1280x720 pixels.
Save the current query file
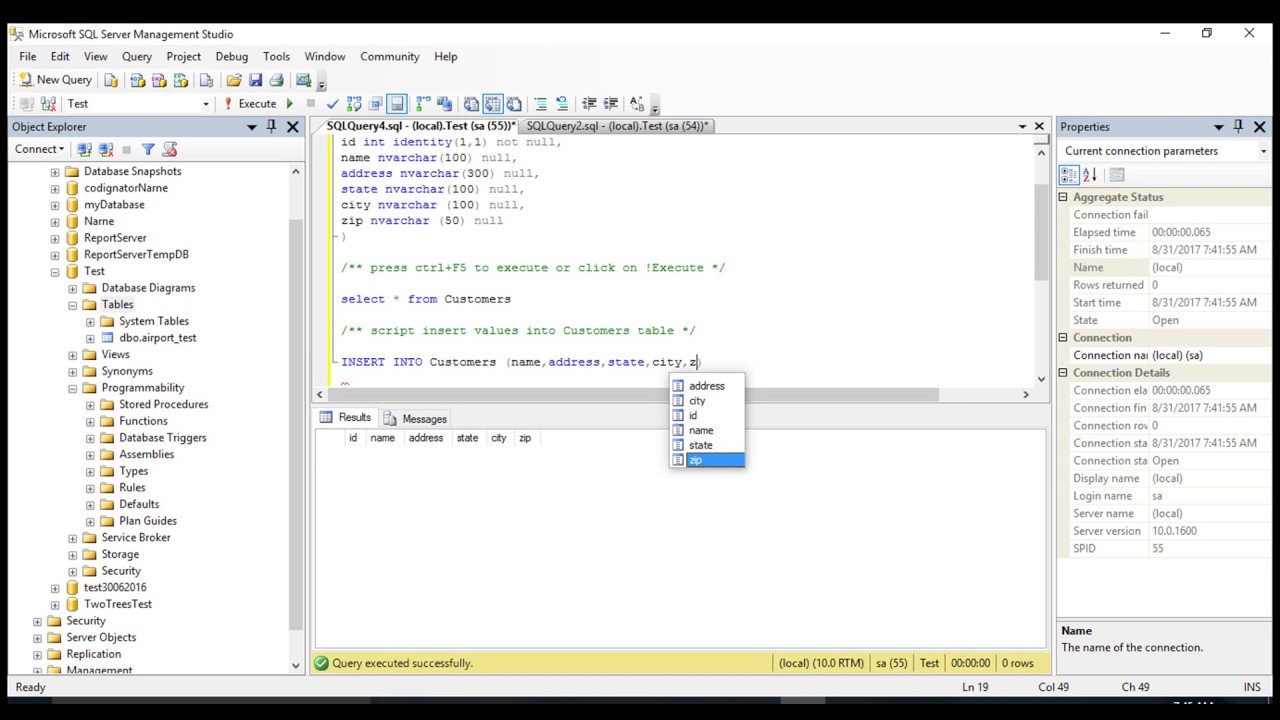[x=255, y=80]
